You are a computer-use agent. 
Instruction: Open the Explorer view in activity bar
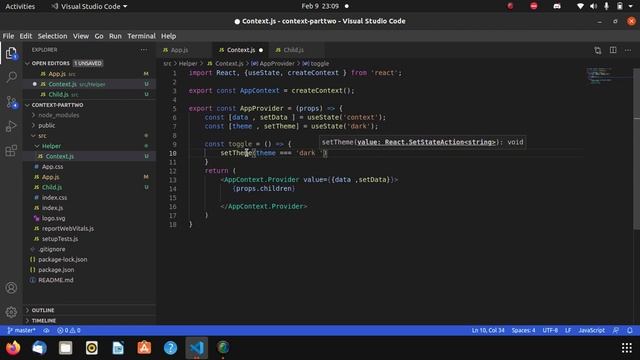(x=11, y=53)
